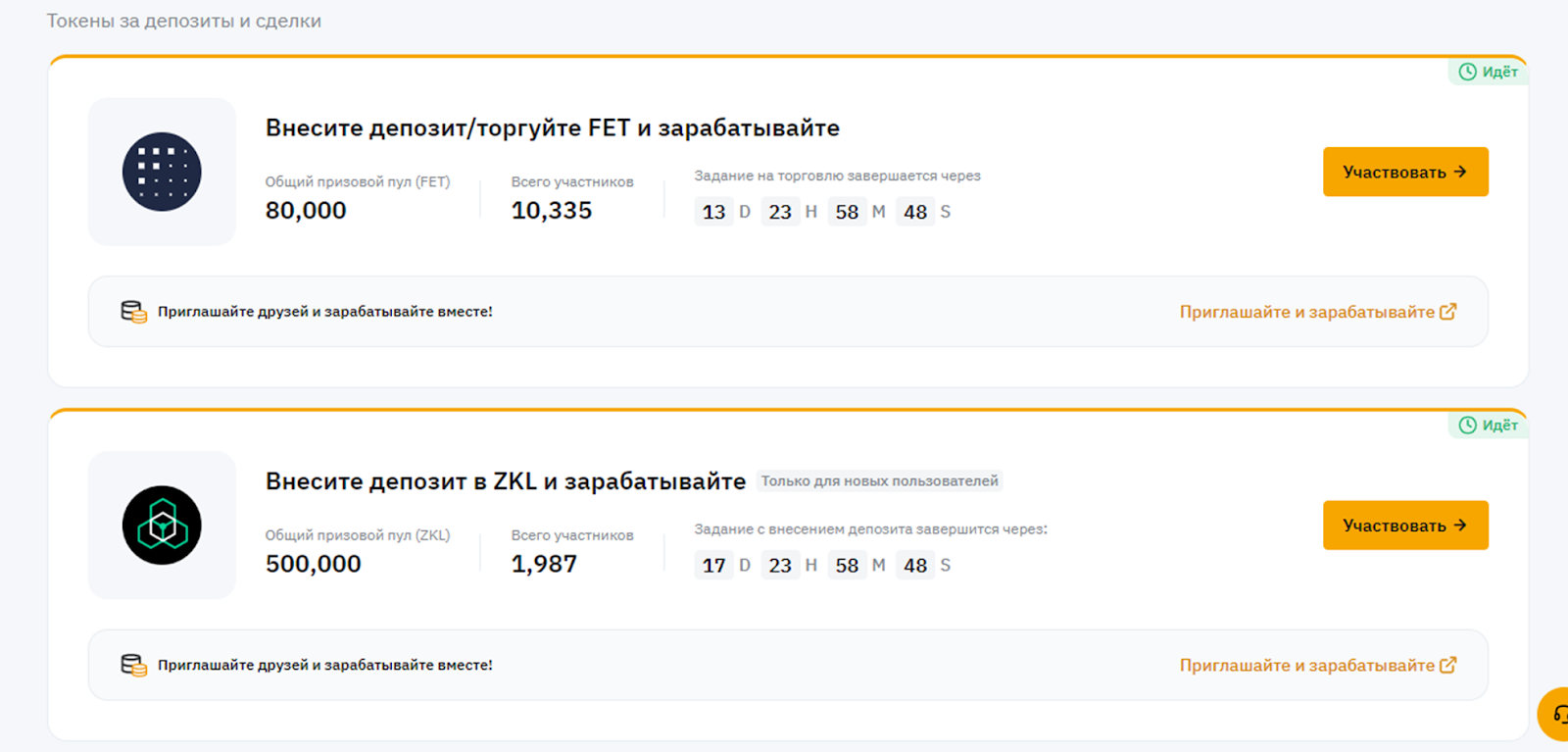Click the invite friends text in ZKL card
1568x752 pixels.
point(325,665)
